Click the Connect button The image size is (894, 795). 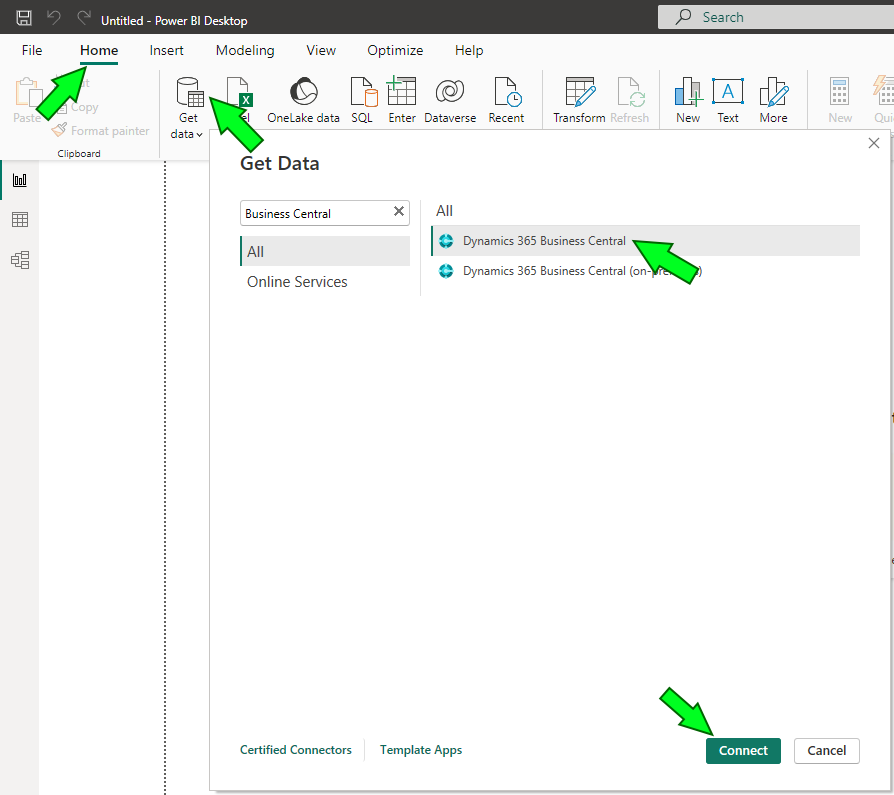(x=743, y=751)
